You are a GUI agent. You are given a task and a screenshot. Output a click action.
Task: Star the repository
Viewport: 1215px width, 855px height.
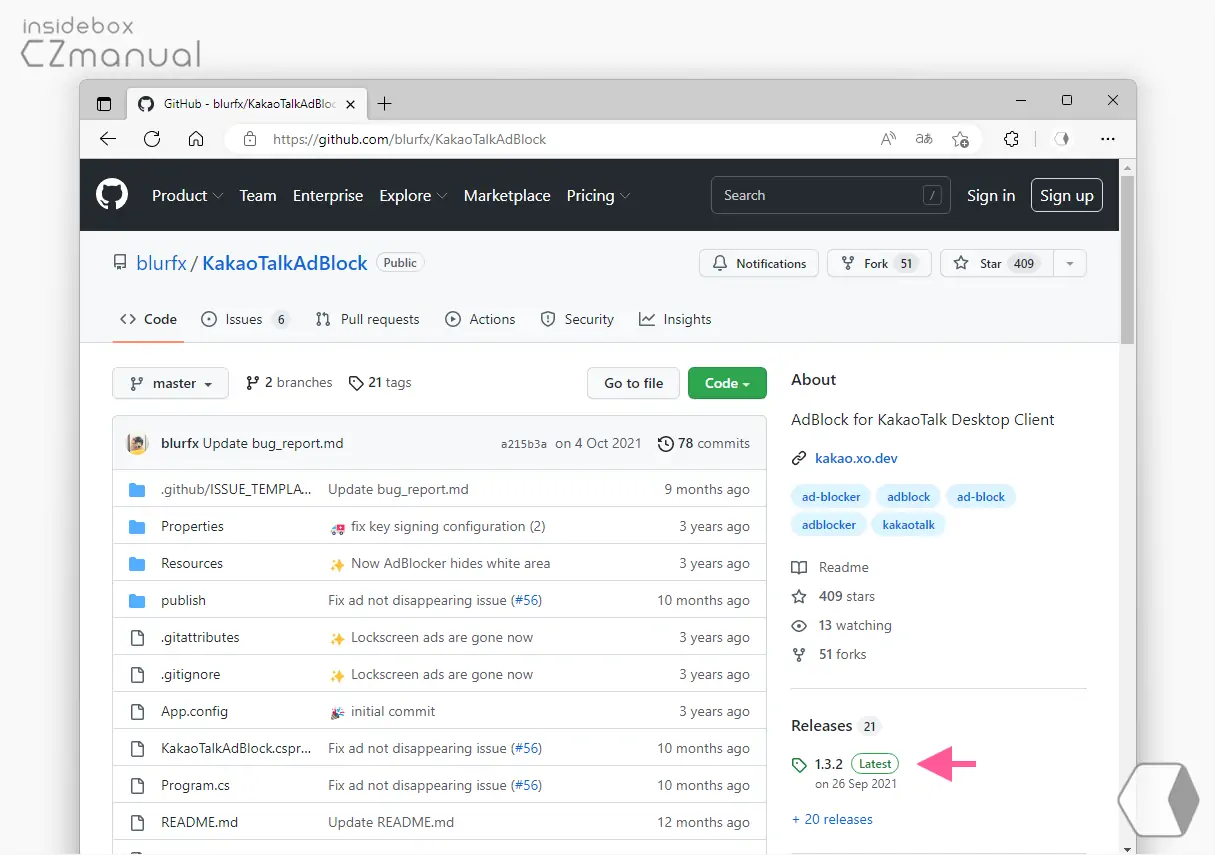[x=996, y=263]
